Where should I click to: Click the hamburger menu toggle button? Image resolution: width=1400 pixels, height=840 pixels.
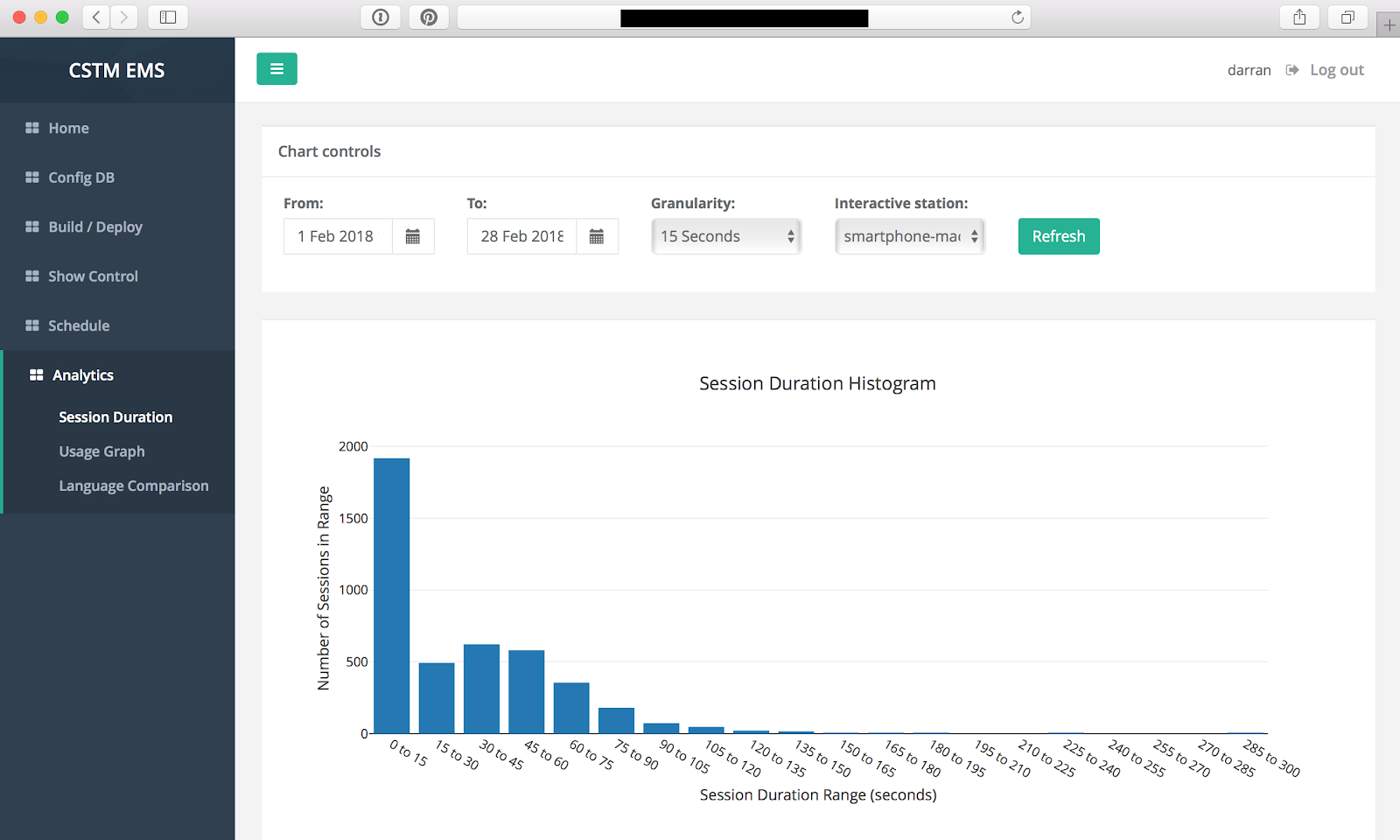coord(276,69)
